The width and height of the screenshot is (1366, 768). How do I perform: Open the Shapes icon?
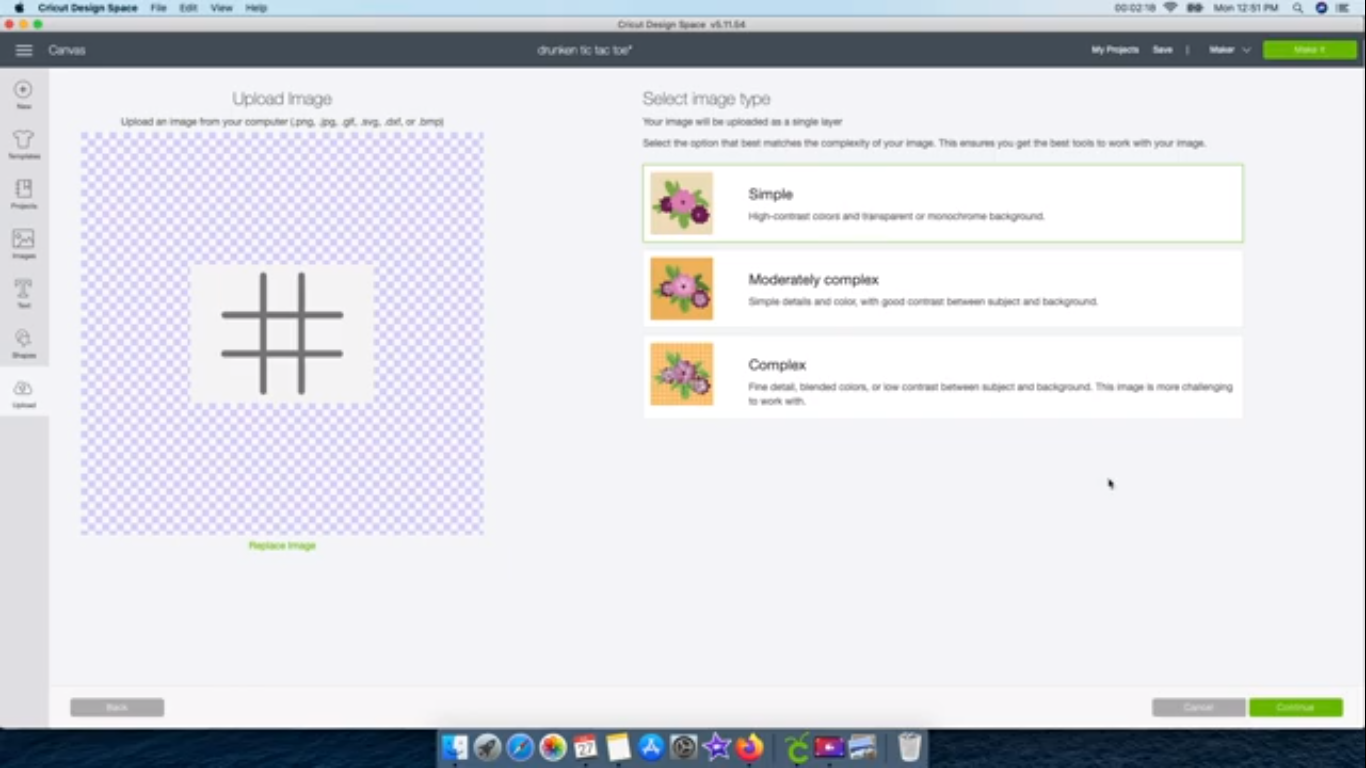click(x=22, y=340)
